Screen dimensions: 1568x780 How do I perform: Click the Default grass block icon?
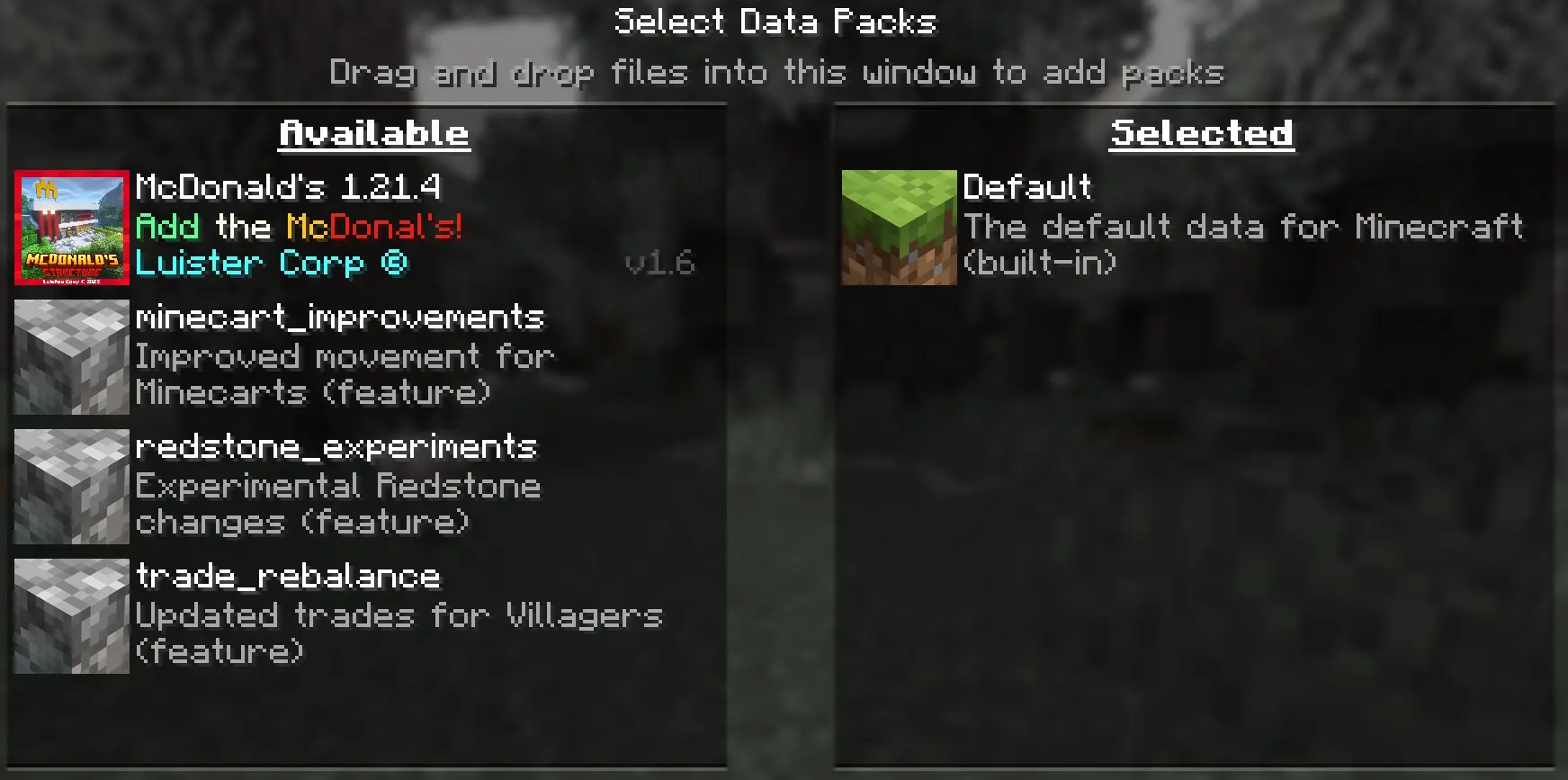(900, 228)
